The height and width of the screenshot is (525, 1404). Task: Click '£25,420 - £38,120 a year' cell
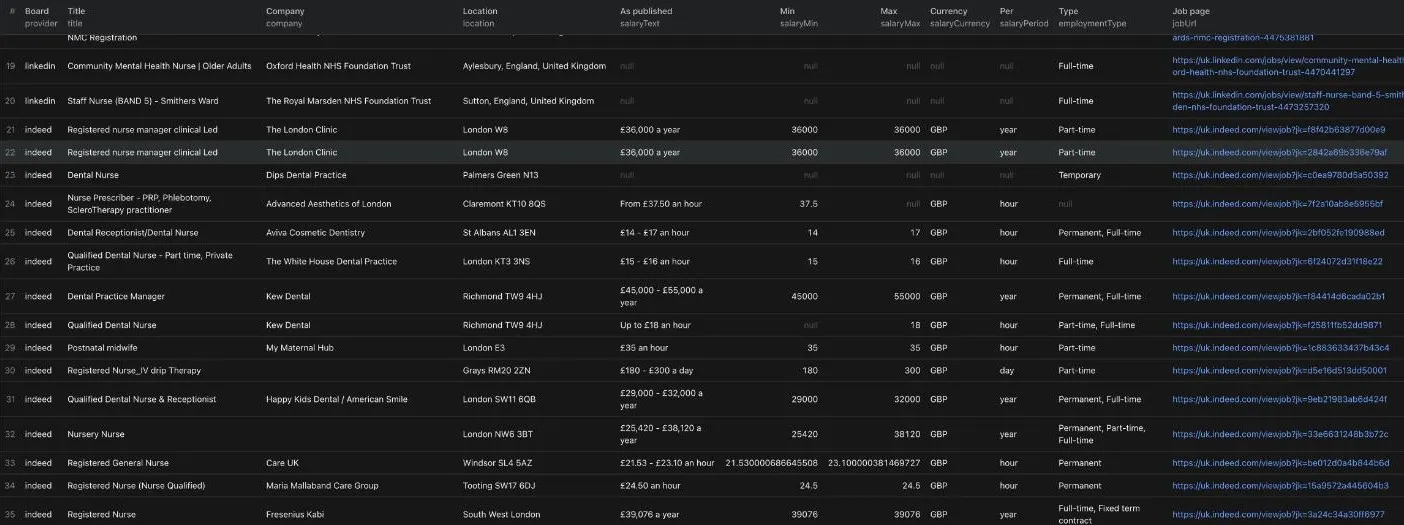pyautogui.click(x=661, y=434)
